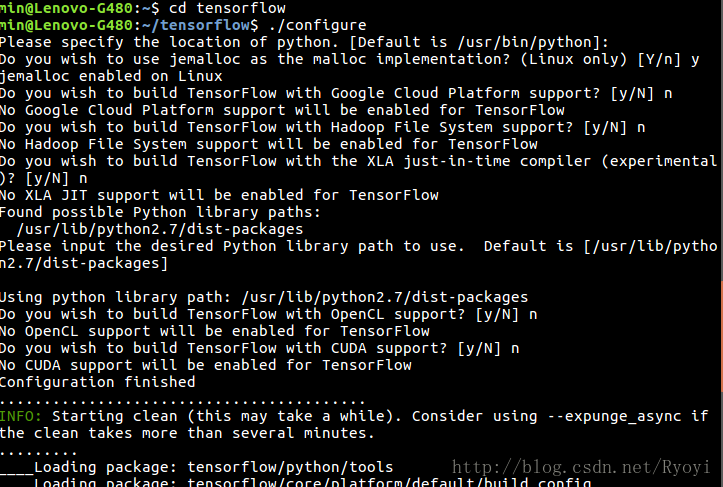Click the './configure' command text

coord(318,25)
